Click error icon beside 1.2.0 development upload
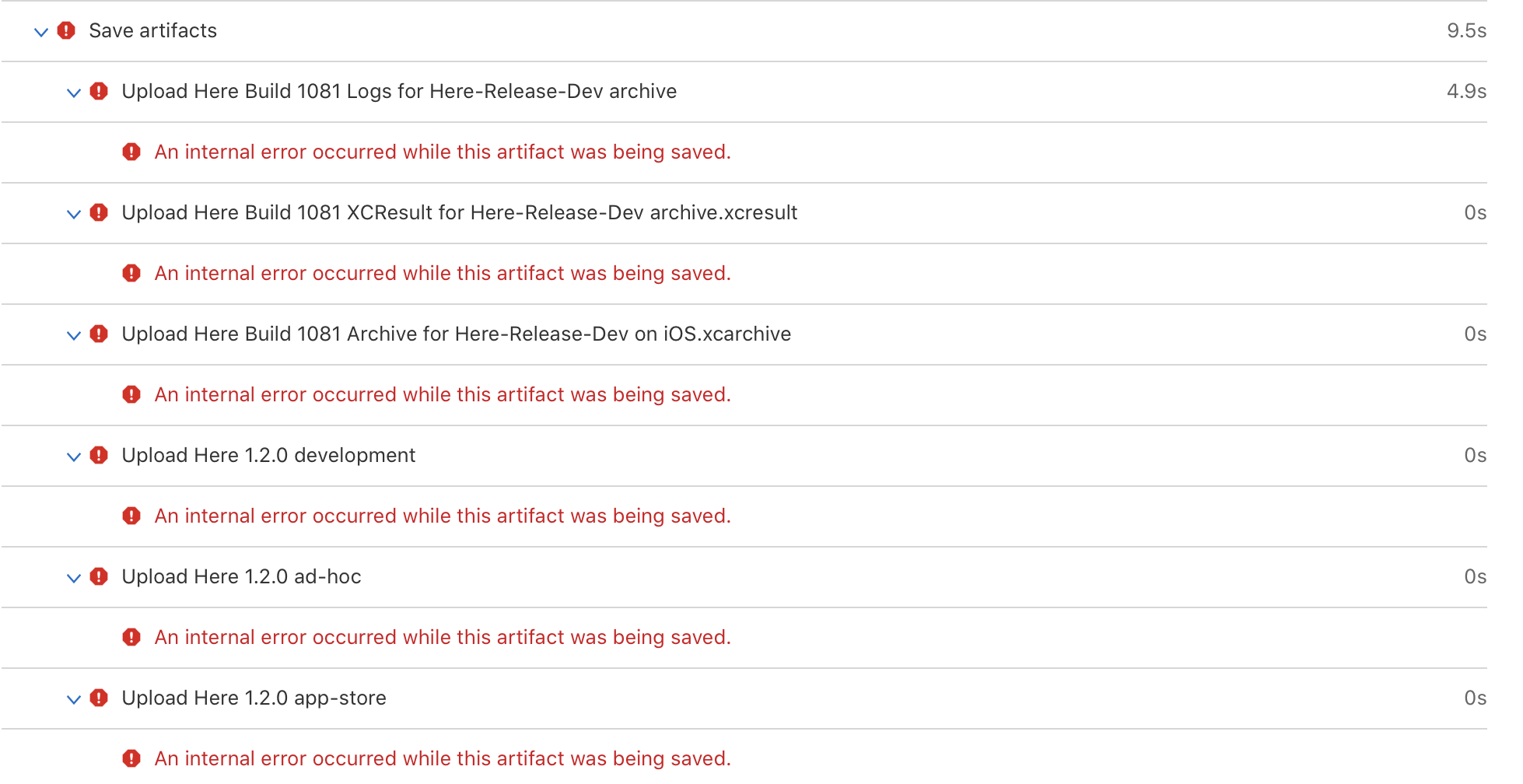 coord(99,455)
